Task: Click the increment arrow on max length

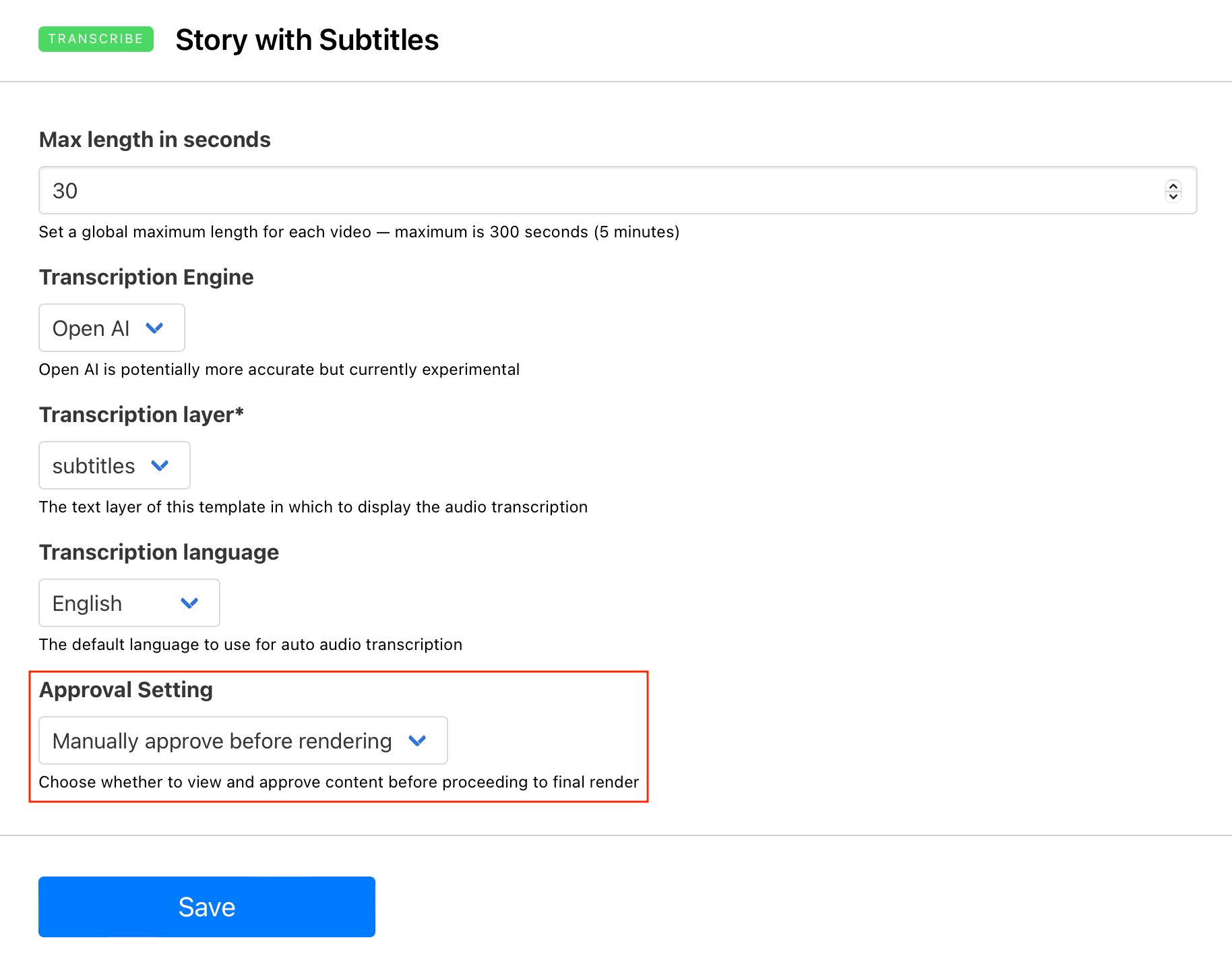Action: click(1173, 185)
